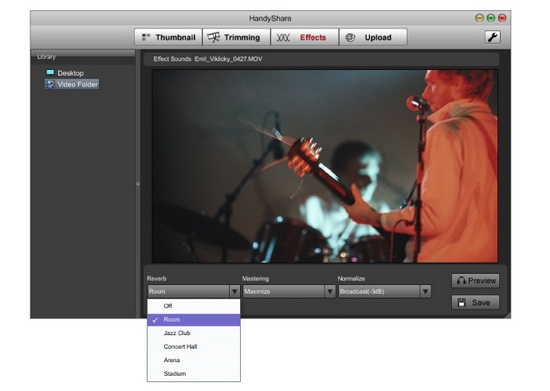Viewport: 550px width, 391px height.
Task: Open settings with the wrench icon
Action: click(x=492, y=37)
